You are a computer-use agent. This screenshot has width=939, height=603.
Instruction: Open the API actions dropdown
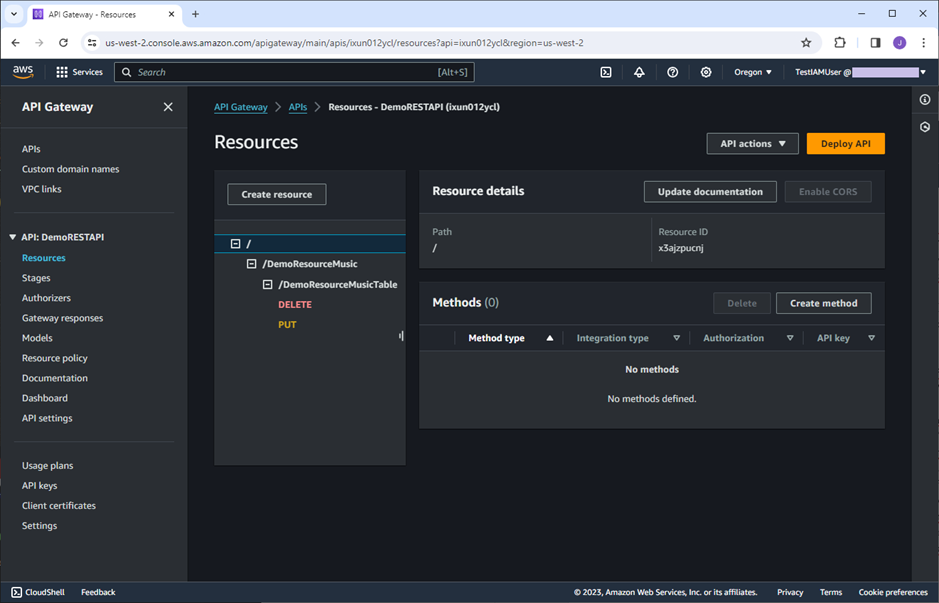pos(753,144)
